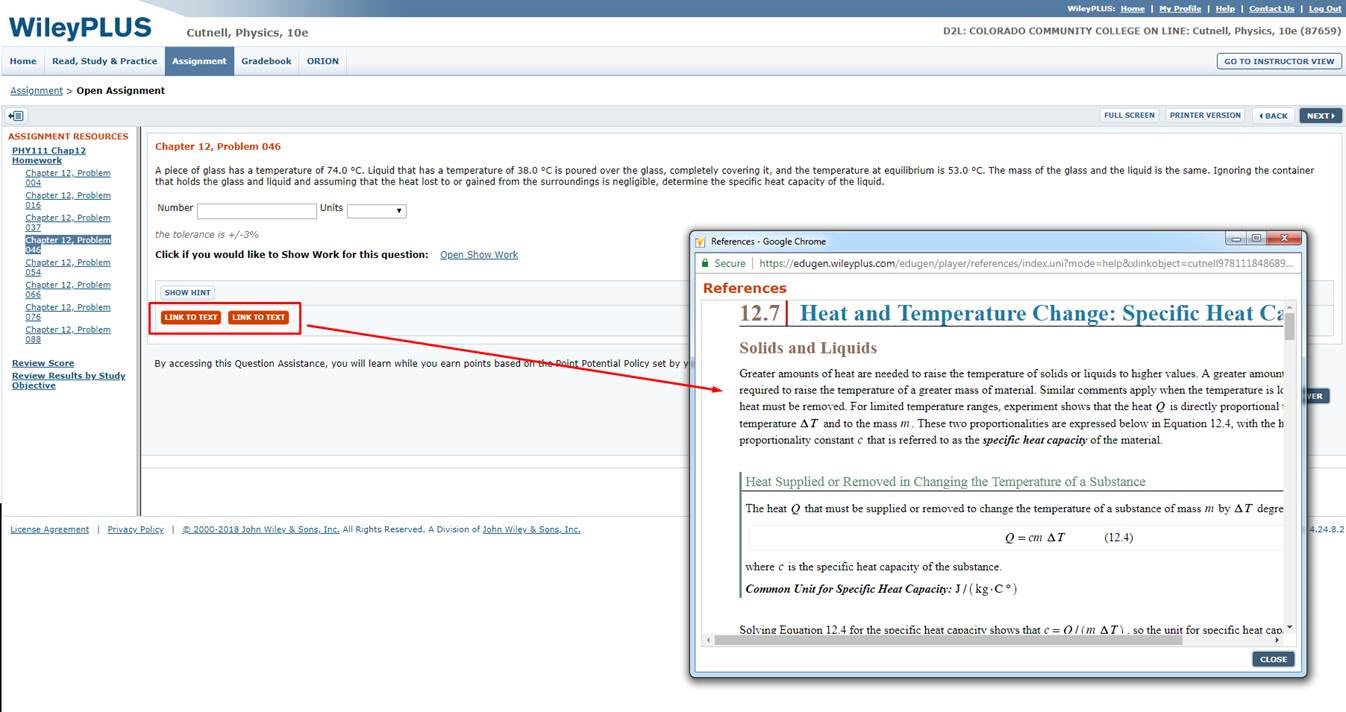This screenshot has width=1346, height=712.
Task: Advance with the NEXT button
Action: (x=1320, y=116)
